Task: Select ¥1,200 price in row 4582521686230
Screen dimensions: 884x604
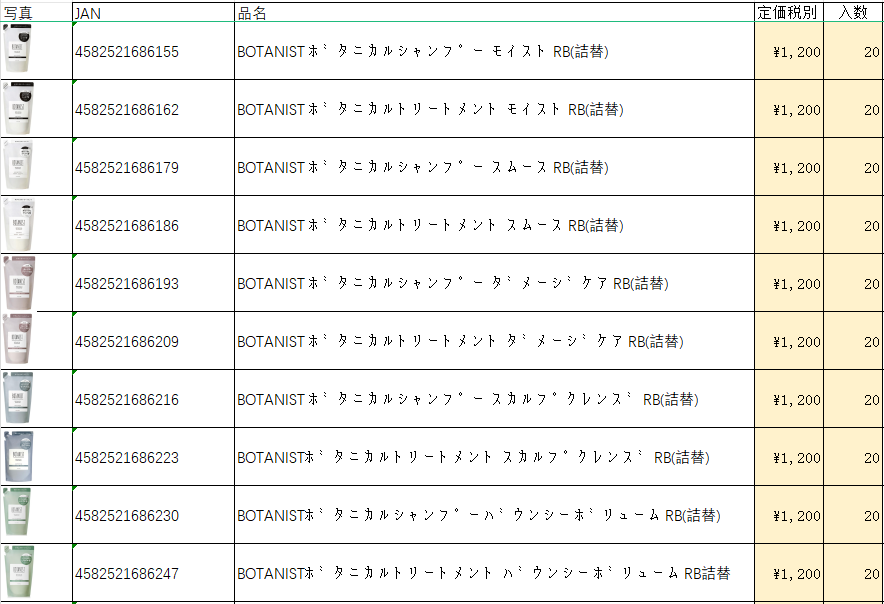Action: pyautogui.click(x=789, y=515)
